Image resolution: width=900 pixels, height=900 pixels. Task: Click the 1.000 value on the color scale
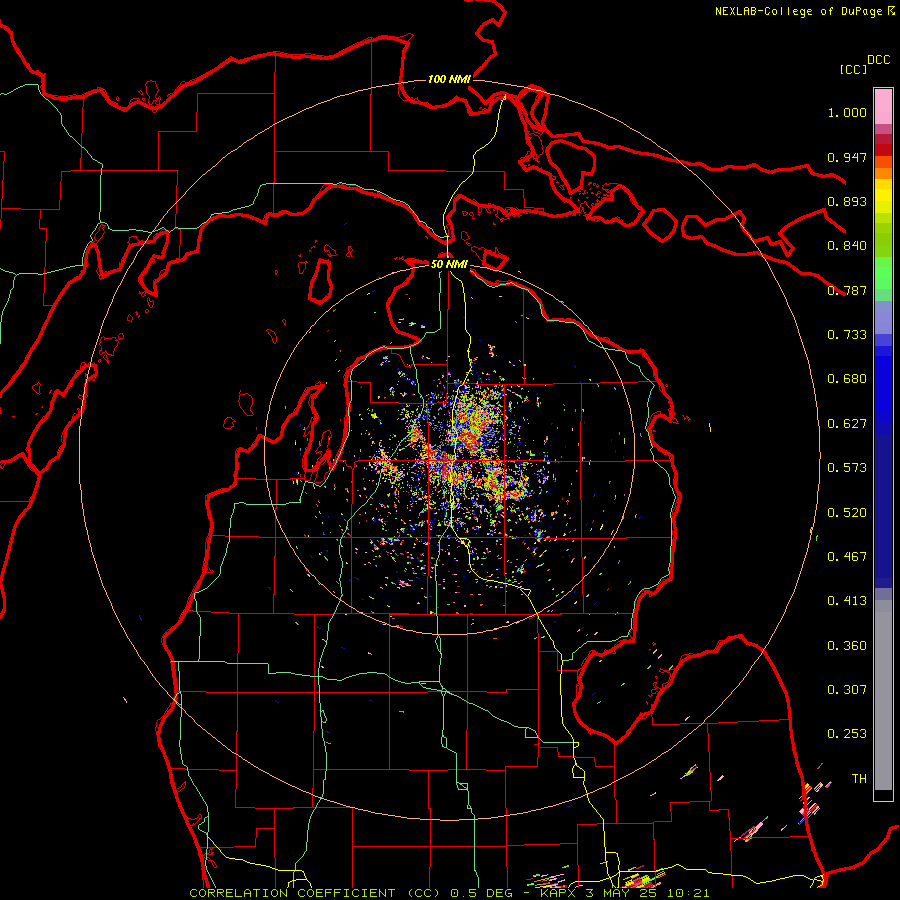[x=847, y=112]
